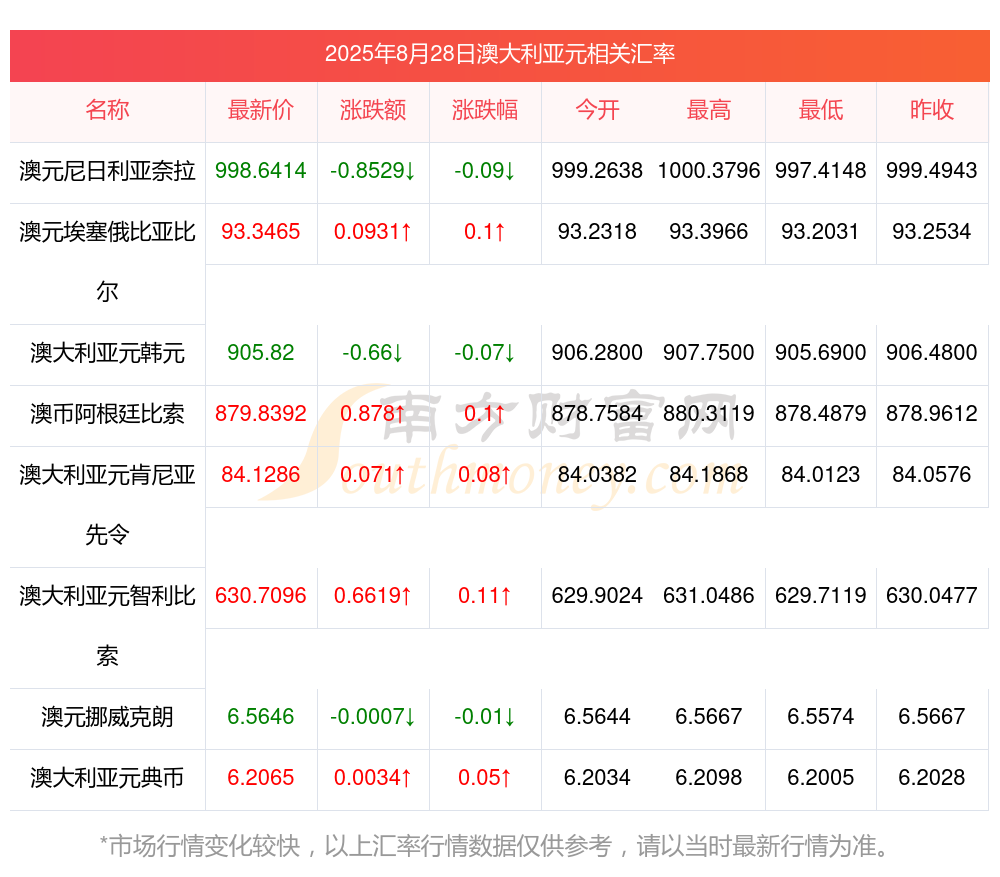Click the low value 997.4148
Screen dimensions: 1000x877
point(821,171)
